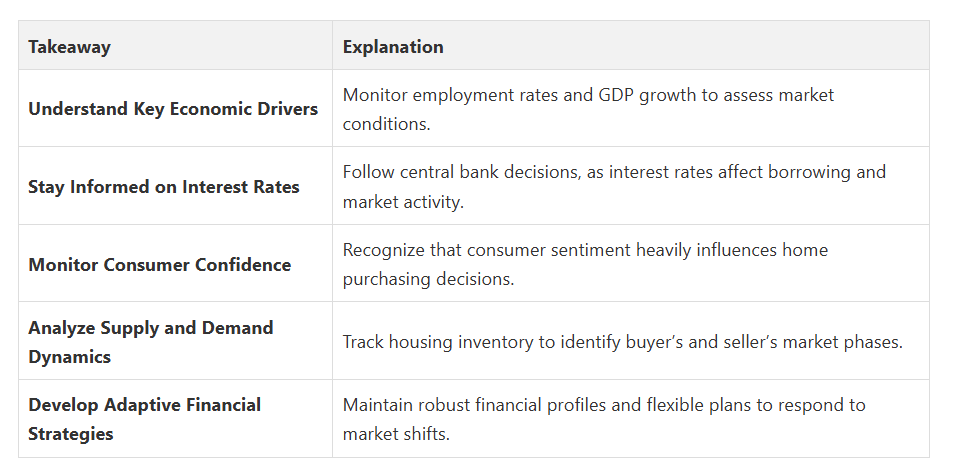Viewport: 966px width, 476px height.
Task: Click the phrase market activity
Action: coord(402,202)
